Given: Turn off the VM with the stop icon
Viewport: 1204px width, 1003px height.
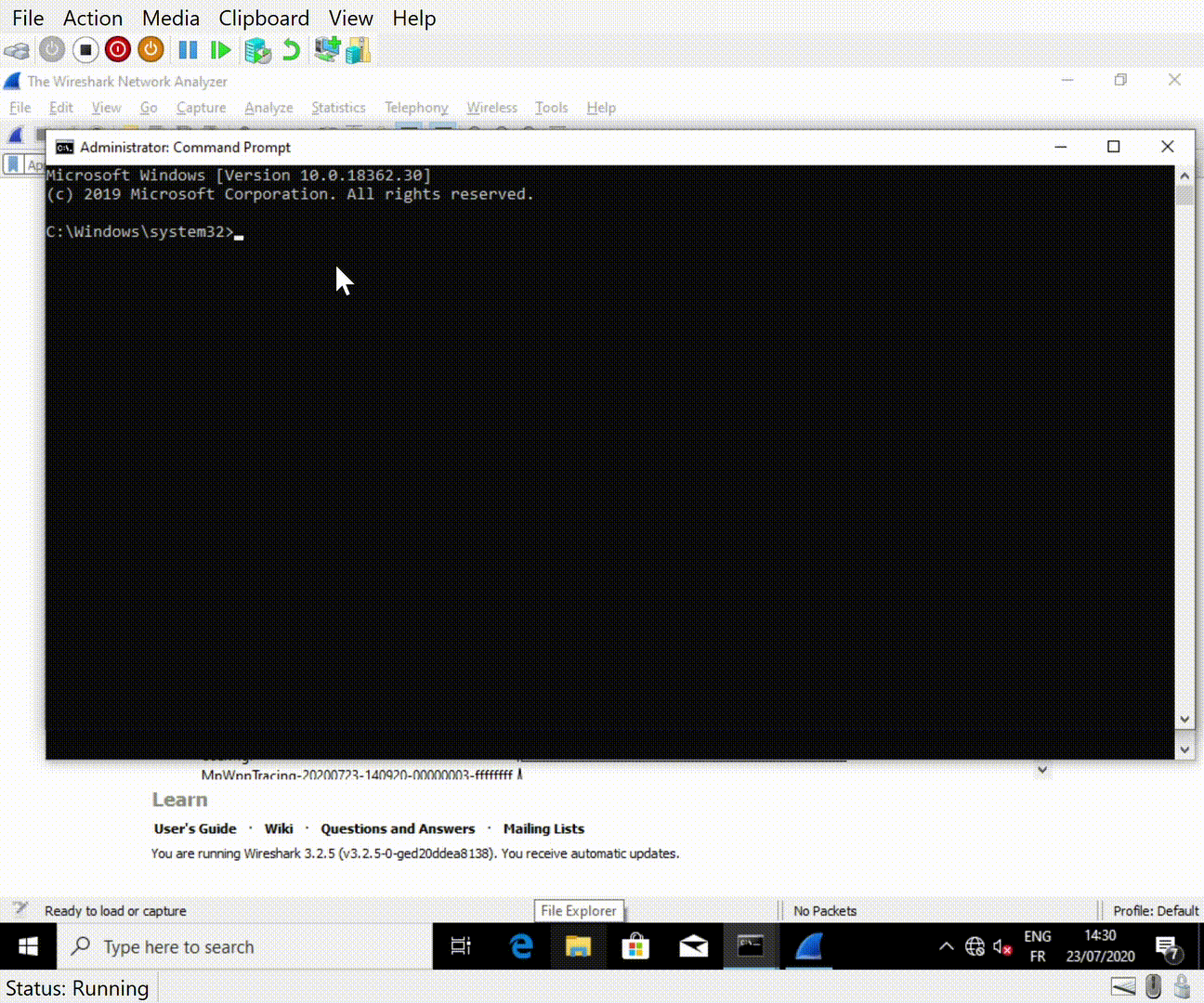Looking at the screenshot, I should pyautogui.click(x=85, y=50).
